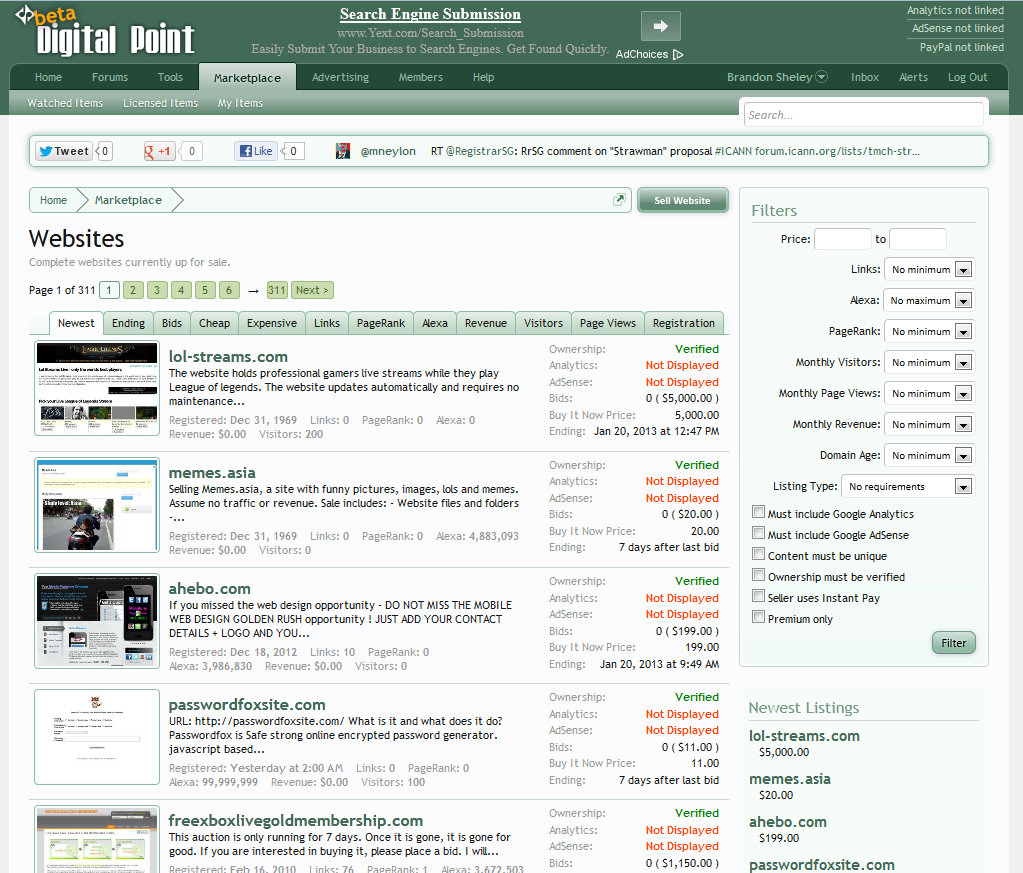This screenshot has width=1023, height=873.
Task: Open the Monthly Revenue dropdown
Action: [x=929, y=424]
